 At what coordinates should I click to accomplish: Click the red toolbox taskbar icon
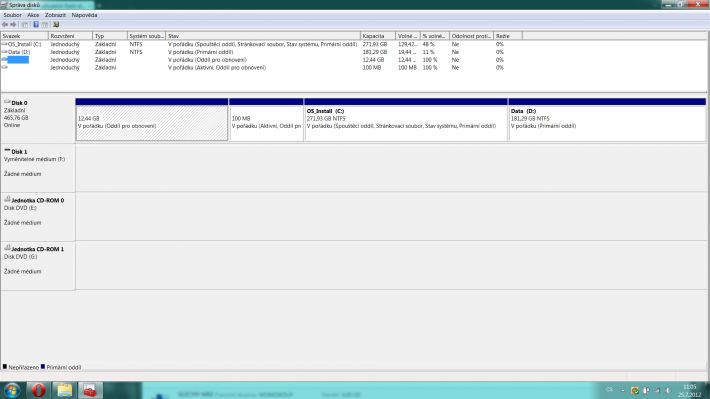tap(90, 390)
